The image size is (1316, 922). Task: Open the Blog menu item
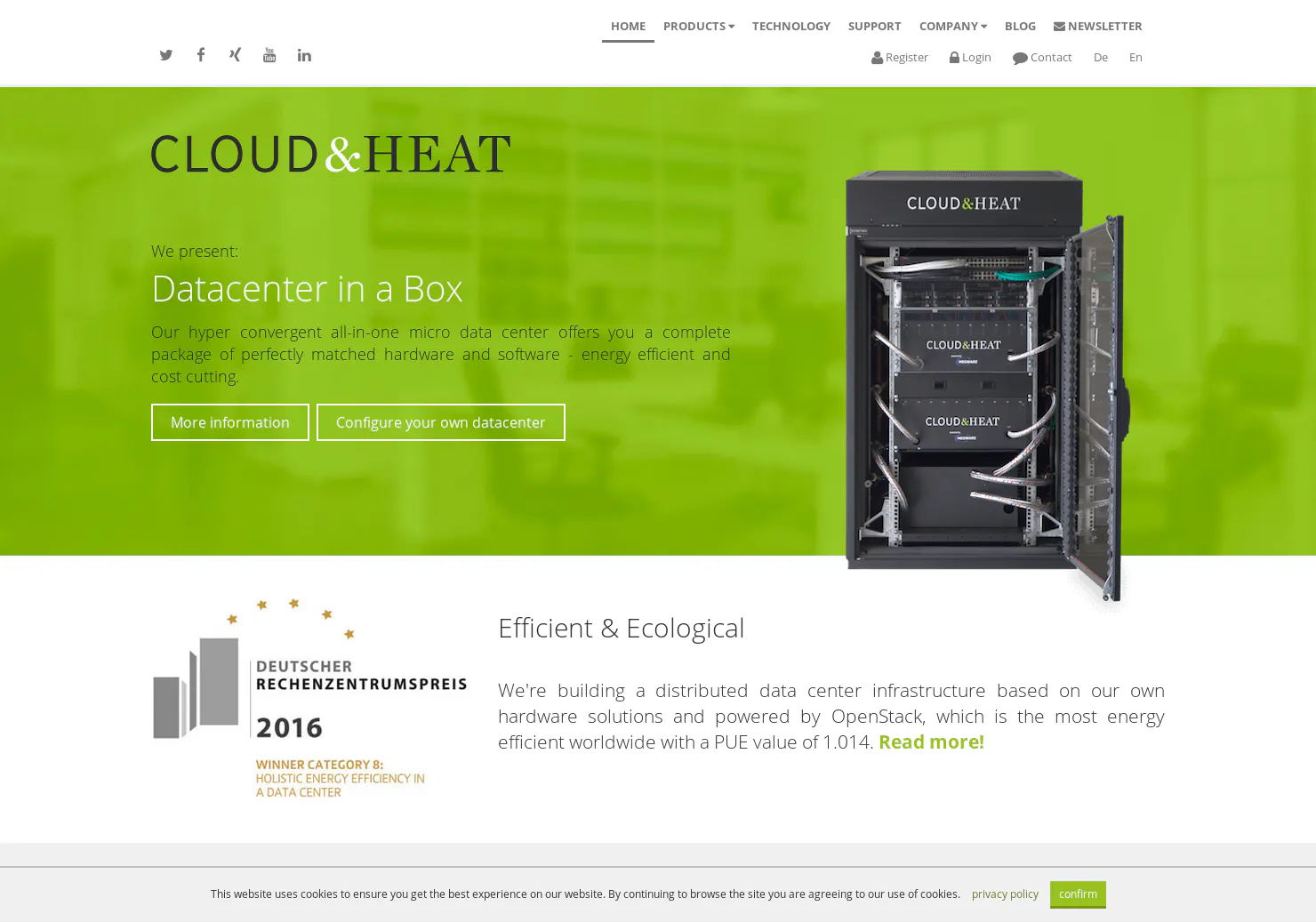coord(1020,26)
